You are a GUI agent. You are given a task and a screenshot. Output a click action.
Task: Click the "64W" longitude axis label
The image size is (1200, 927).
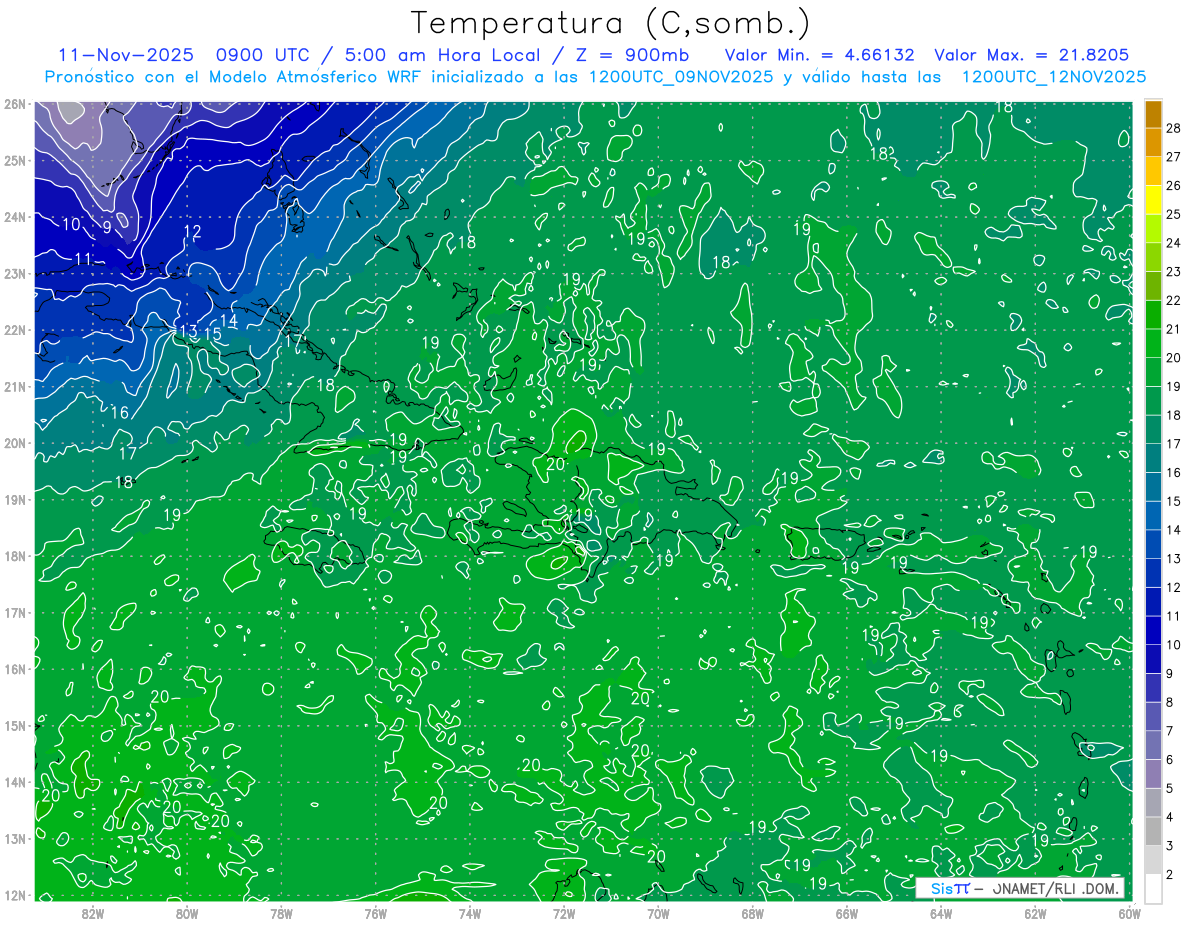click(x=940, y=913)
